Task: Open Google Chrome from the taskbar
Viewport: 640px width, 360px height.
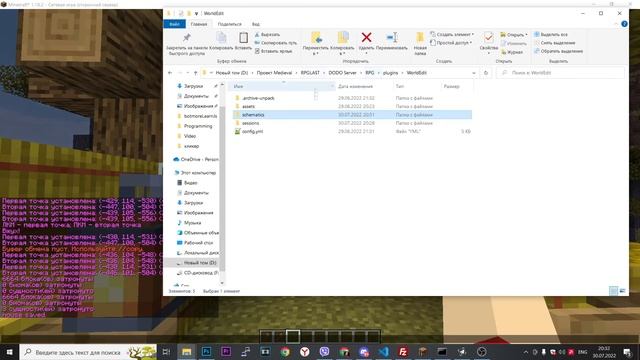Action: pos(285,352)
